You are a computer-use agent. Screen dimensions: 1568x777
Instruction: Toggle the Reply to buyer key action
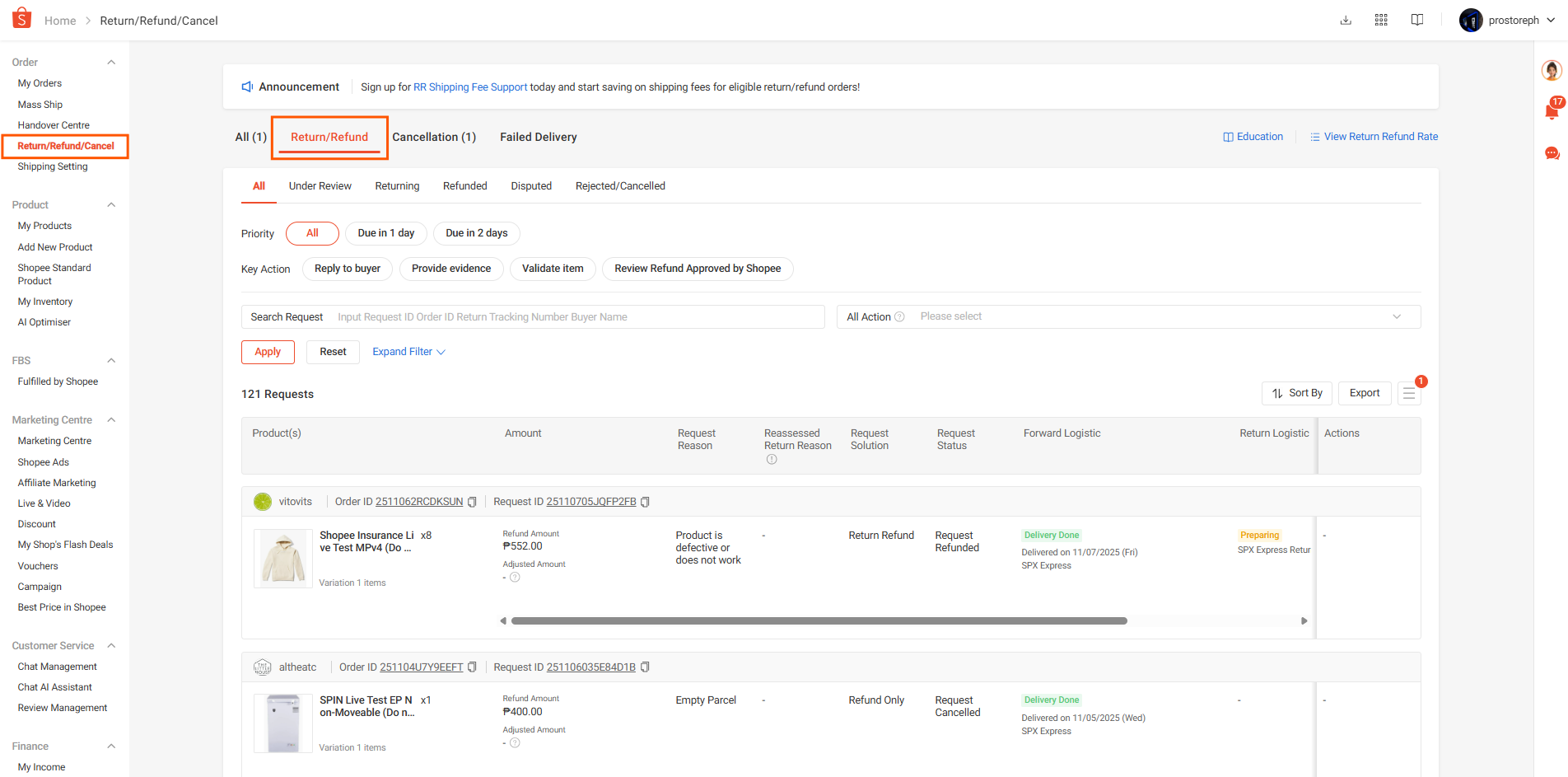(x=348, y=269)
